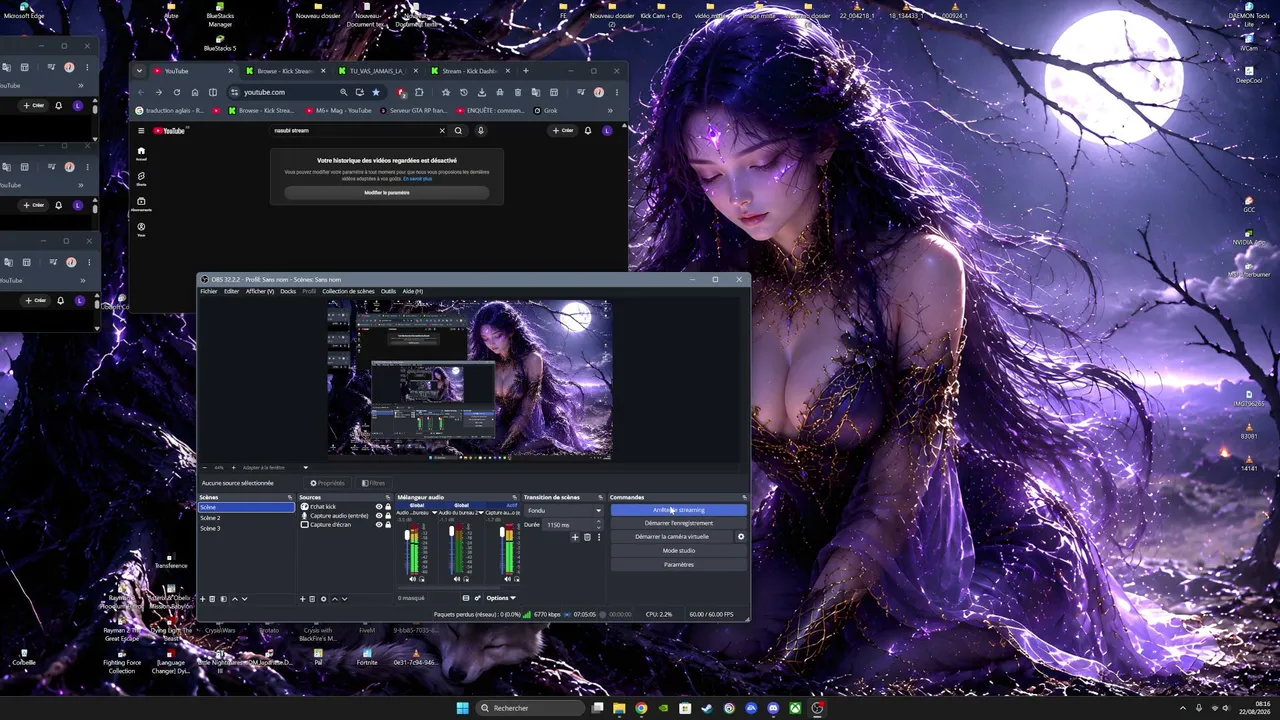Open the Editer menu in OBS
This screenshot has height=720, width=1280.
[231, 291]
